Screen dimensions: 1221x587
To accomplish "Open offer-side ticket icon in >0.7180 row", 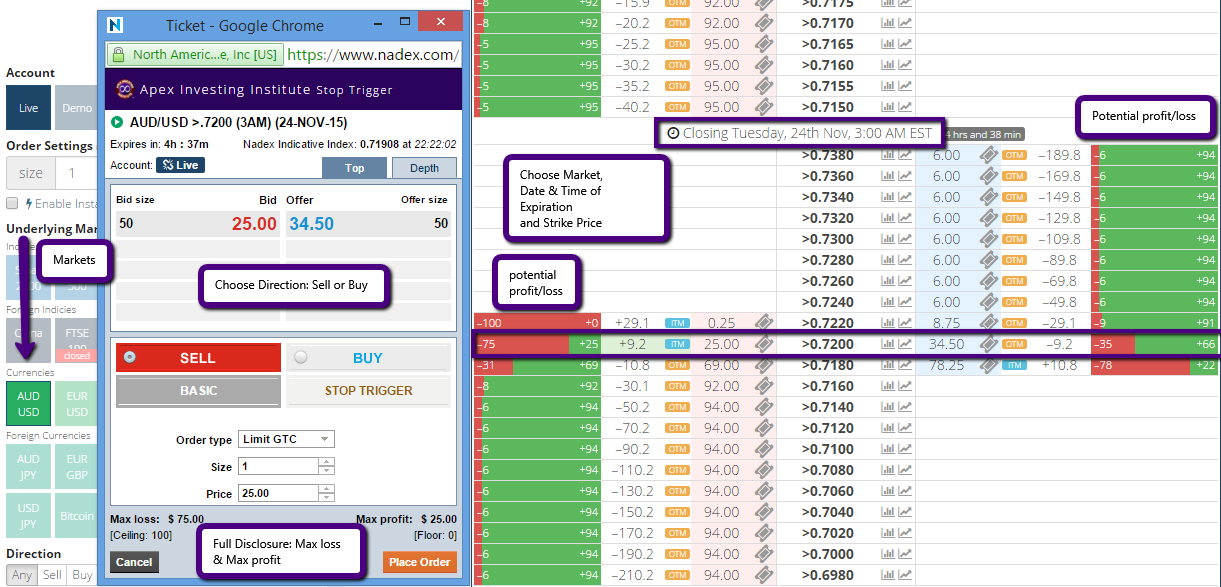I will [x=989, y=365].
